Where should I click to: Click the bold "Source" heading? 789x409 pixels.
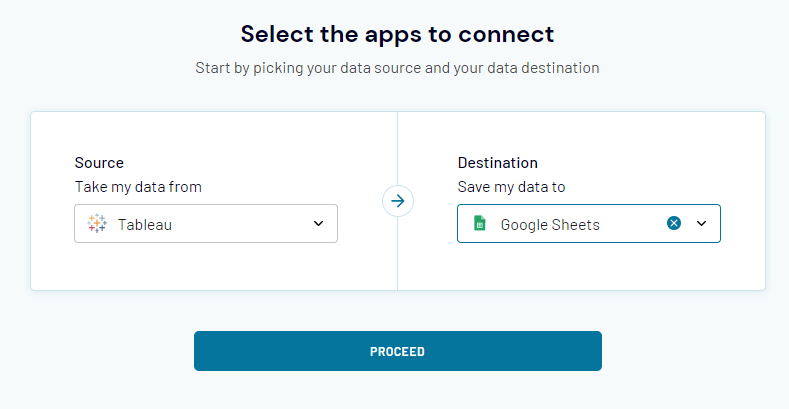point(99,163)
